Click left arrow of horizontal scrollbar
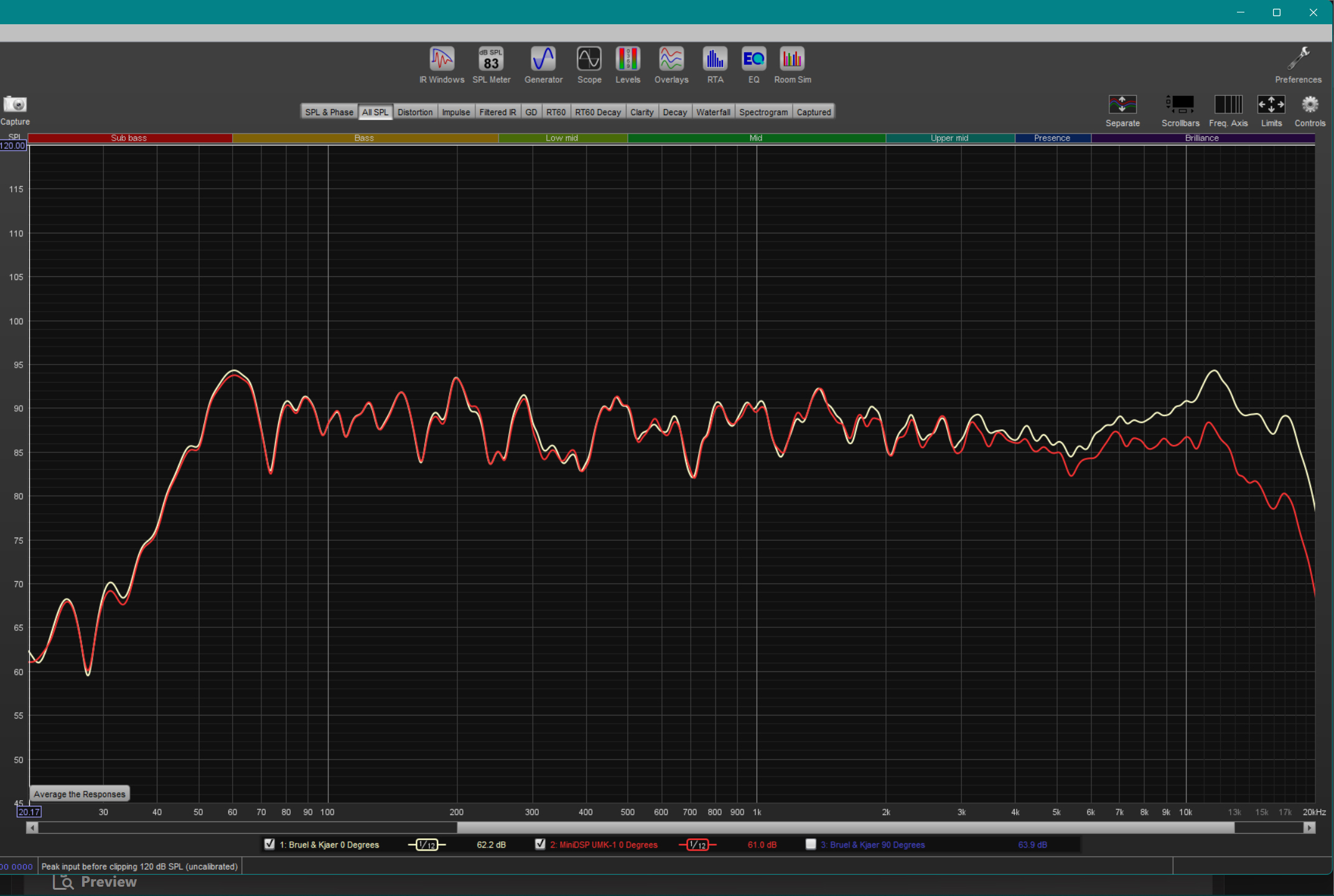Screen dimensions: 1334x896 tap(32, 828)
